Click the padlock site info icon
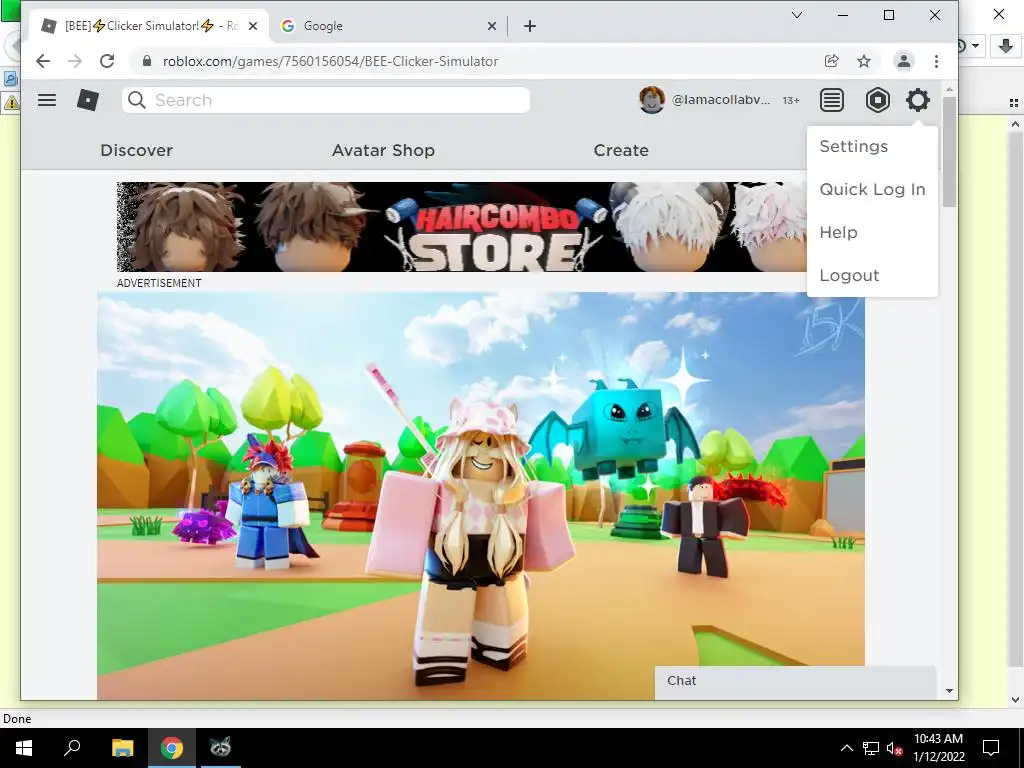Viewport: 1024px width, 768px height. 147,61
